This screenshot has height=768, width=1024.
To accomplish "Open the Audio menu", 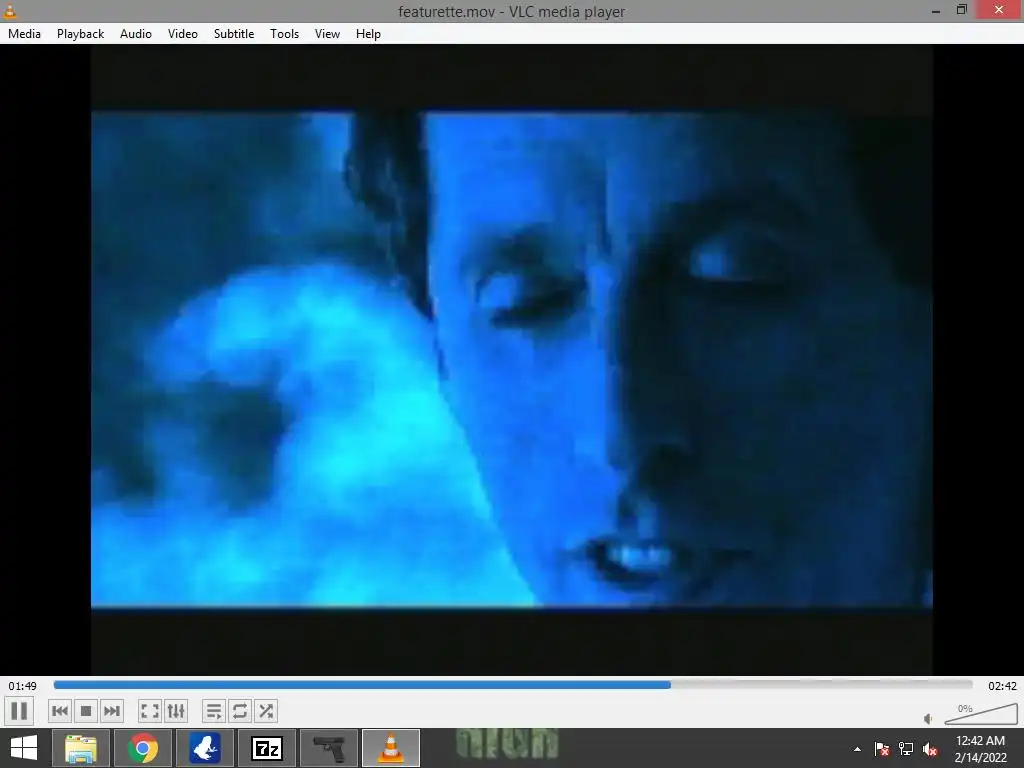I will point(136,34).
